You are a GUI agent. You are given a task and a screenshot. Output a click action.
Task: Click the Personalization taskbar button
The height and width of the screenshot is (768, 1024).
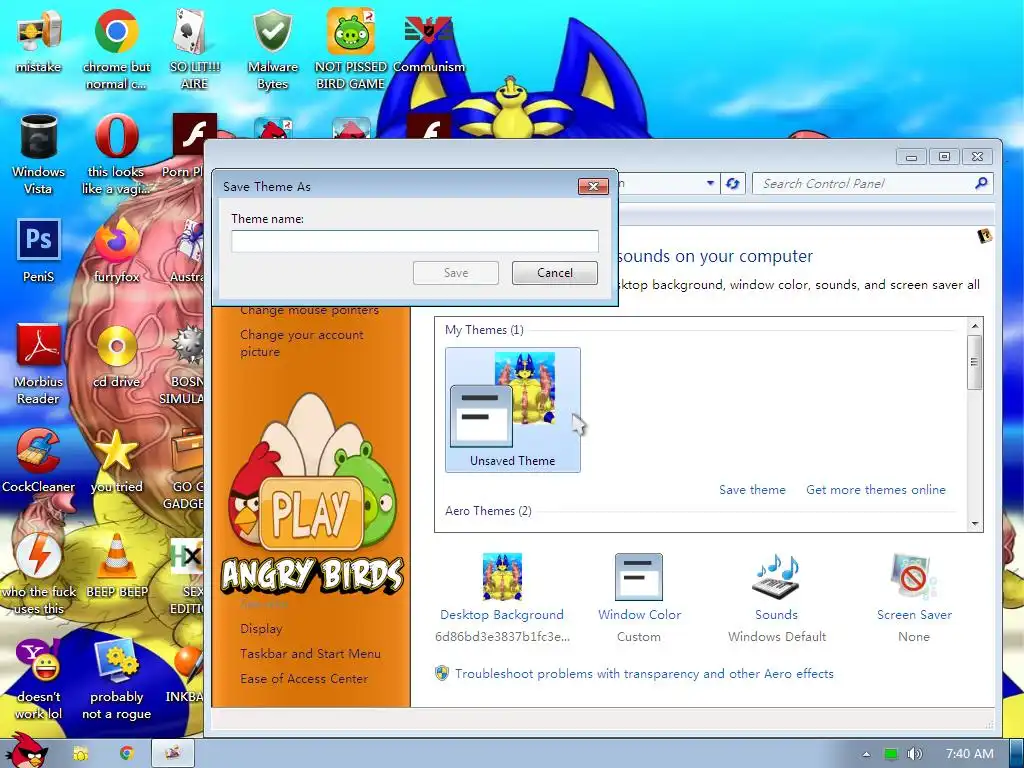click(173, 754)
